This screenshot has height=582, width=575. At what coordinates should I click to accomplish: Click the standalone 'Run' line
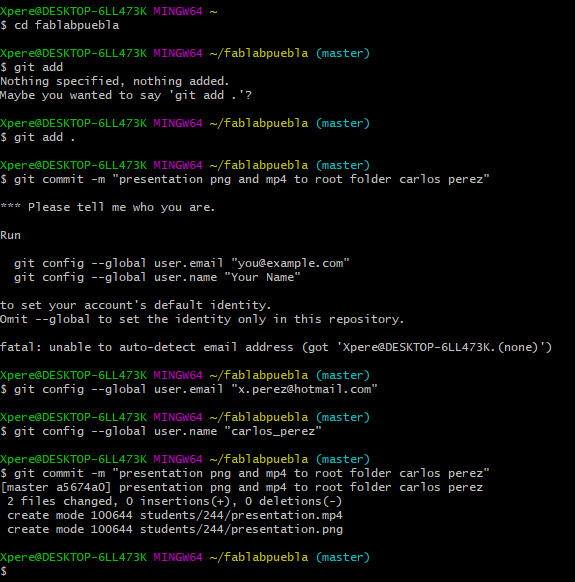[10, 235]
